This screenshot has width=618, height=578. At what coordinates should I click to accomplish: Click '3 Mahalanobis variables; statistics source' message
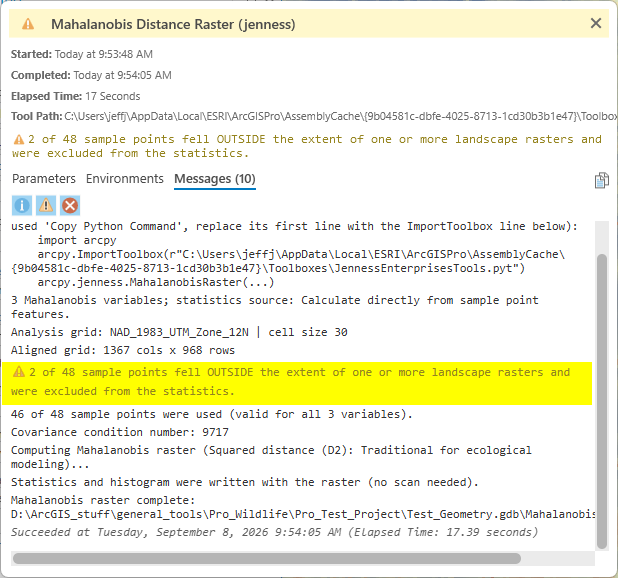click(275, 307)
